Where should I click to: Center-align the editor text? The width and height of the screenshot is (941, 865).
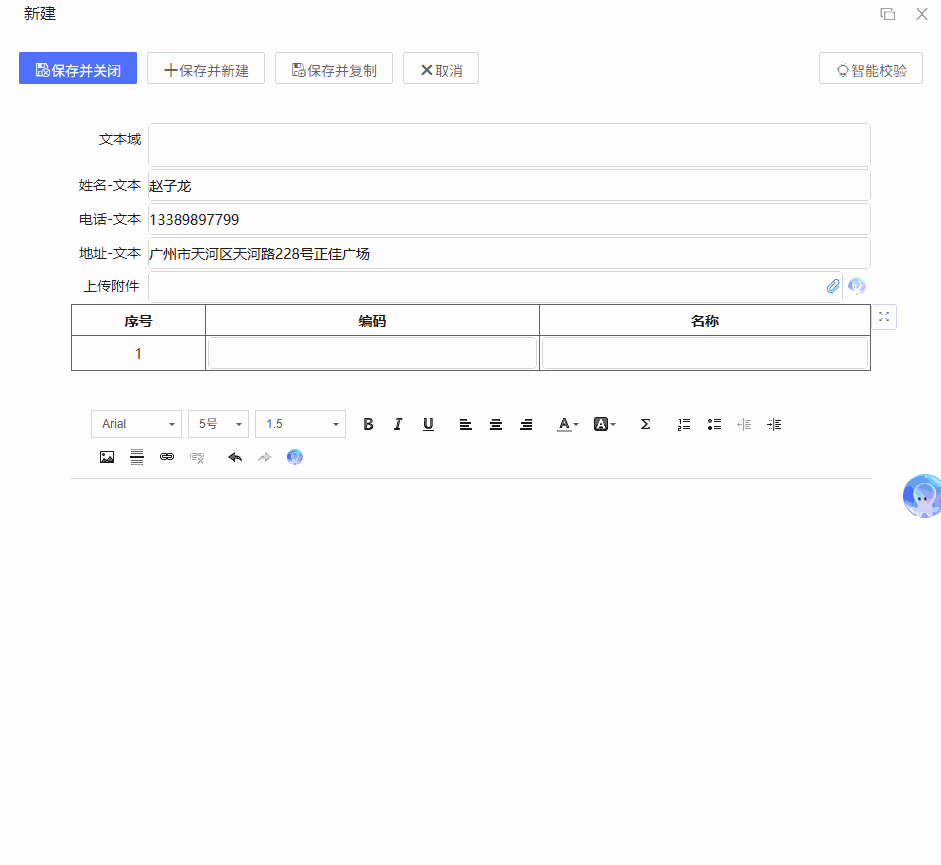pos(496,424)
